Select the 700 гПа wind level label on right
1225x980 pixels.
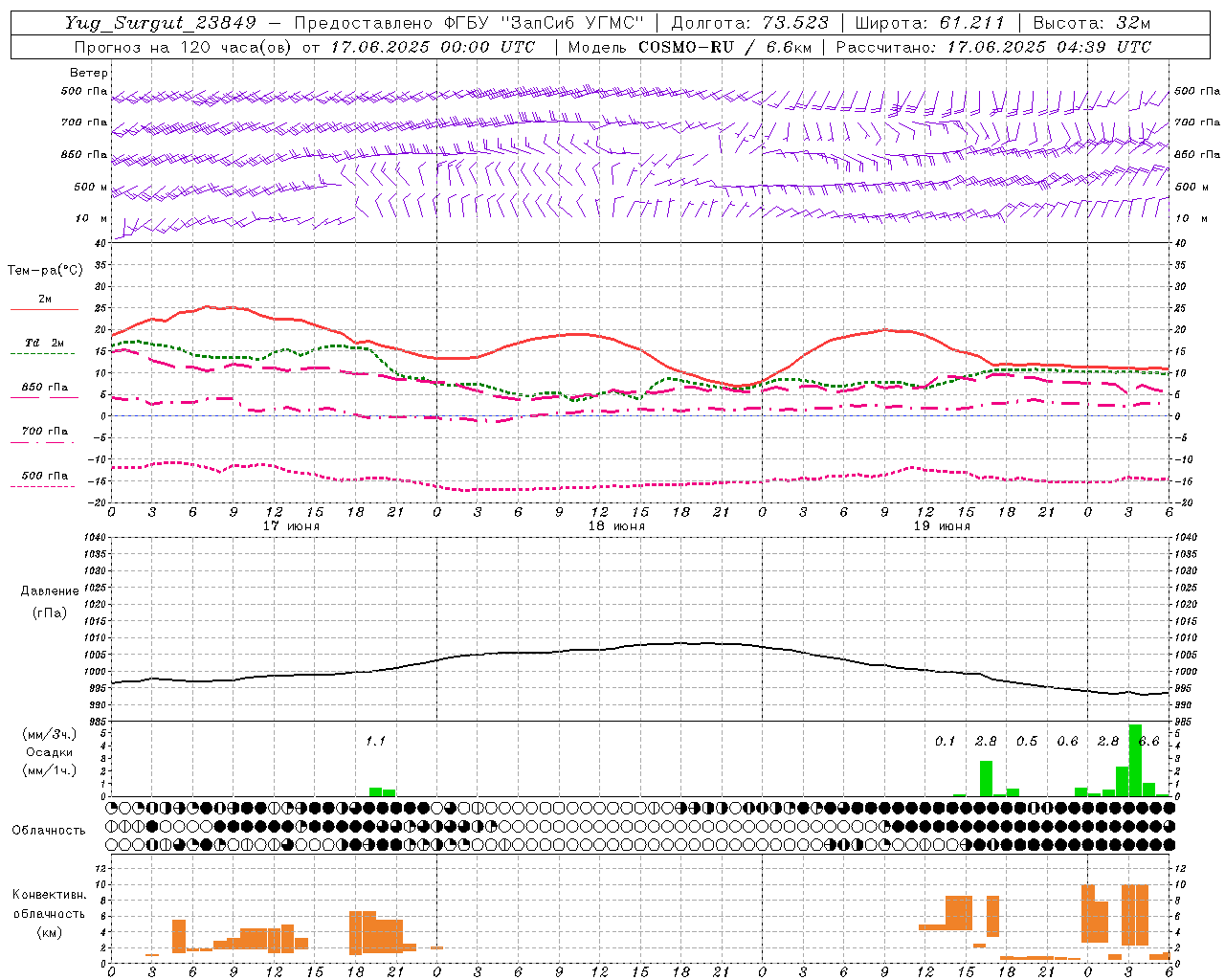pyautogui.click(x=1197, y=122)
